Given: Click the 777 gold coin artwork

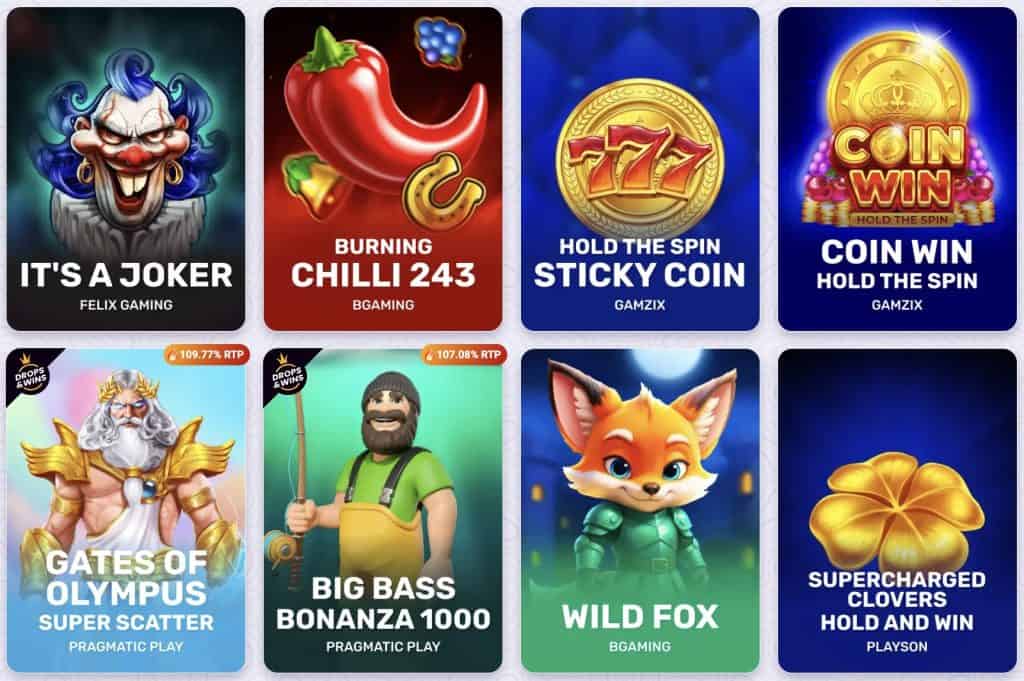Looking at the screenshot, I should click(x=640, y=159).
